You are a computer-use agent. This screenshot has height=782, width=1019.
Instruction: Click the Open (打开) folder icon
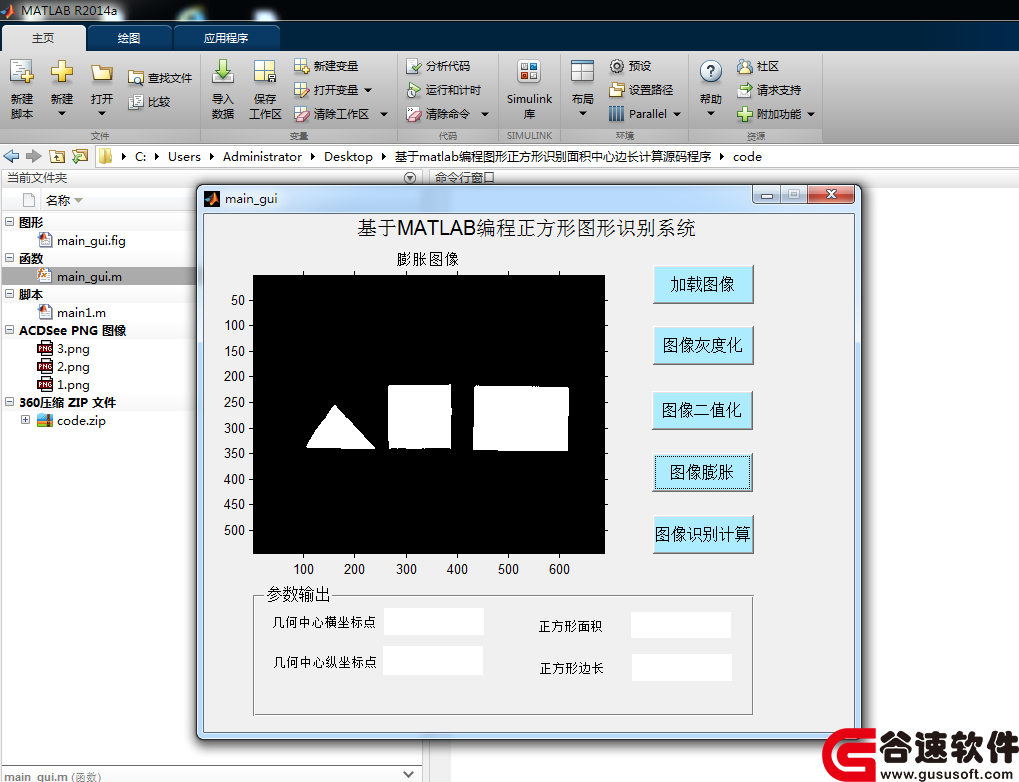click(x=101, y=72)
